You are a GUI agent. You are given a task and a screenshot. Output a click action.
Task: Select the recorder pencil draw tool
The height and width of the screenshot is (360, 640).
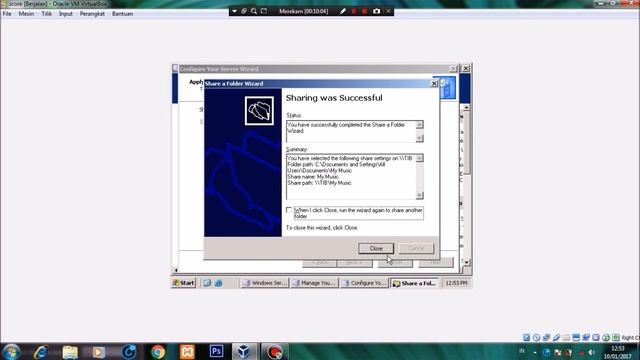point(343,11)
